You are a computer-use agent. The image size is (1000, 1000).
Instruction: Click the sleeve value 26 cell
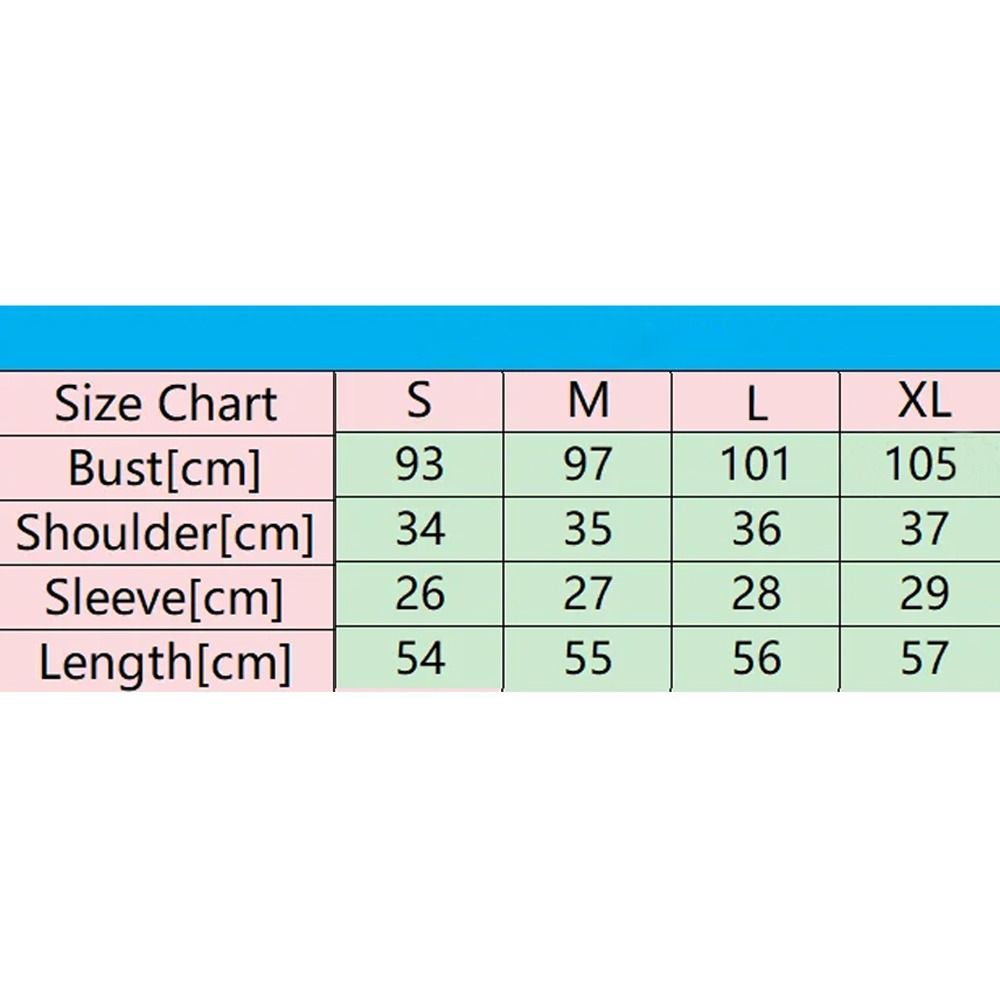tap(419, 594)
